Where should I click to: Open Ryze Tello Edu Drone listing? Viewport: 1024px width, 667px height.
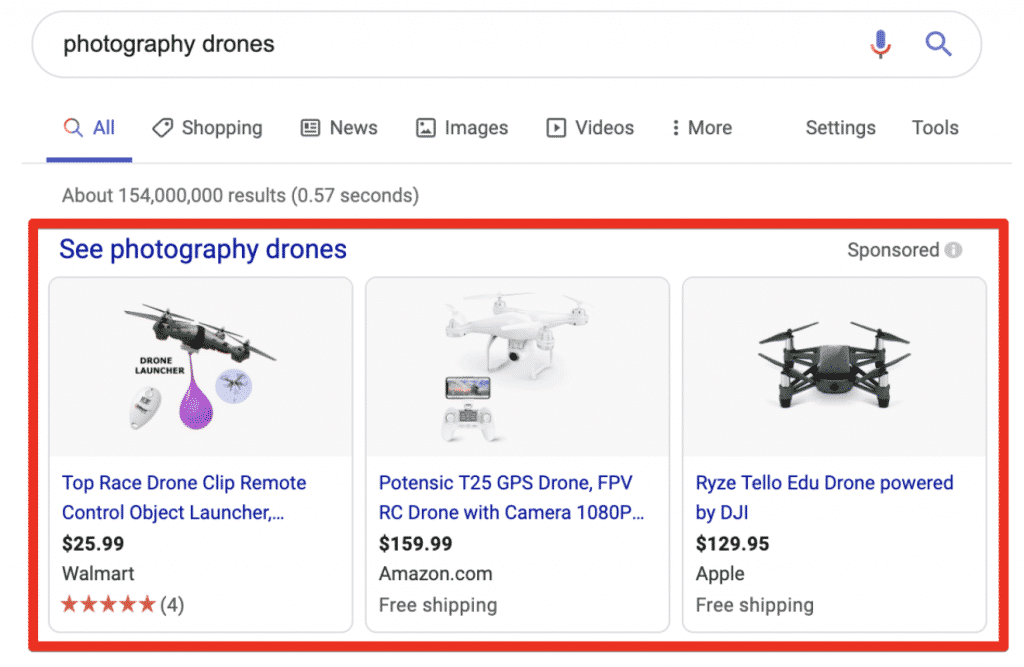(x=824, y=497)
